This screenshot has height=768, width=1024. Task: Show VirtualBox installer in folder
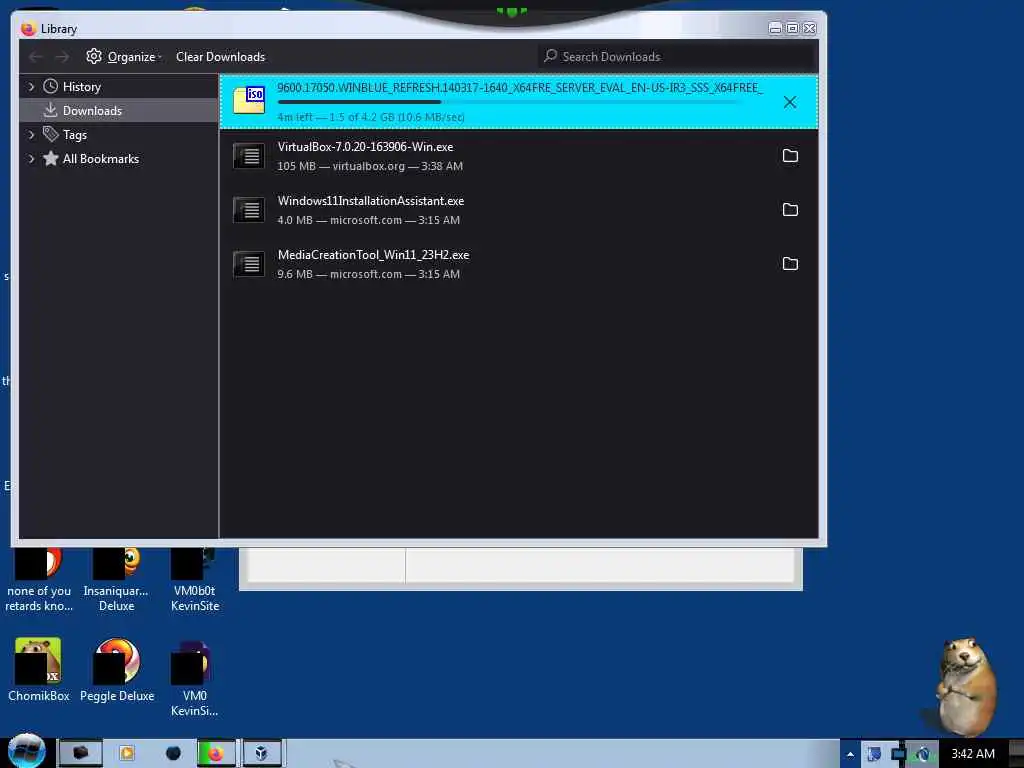point(790,155)
